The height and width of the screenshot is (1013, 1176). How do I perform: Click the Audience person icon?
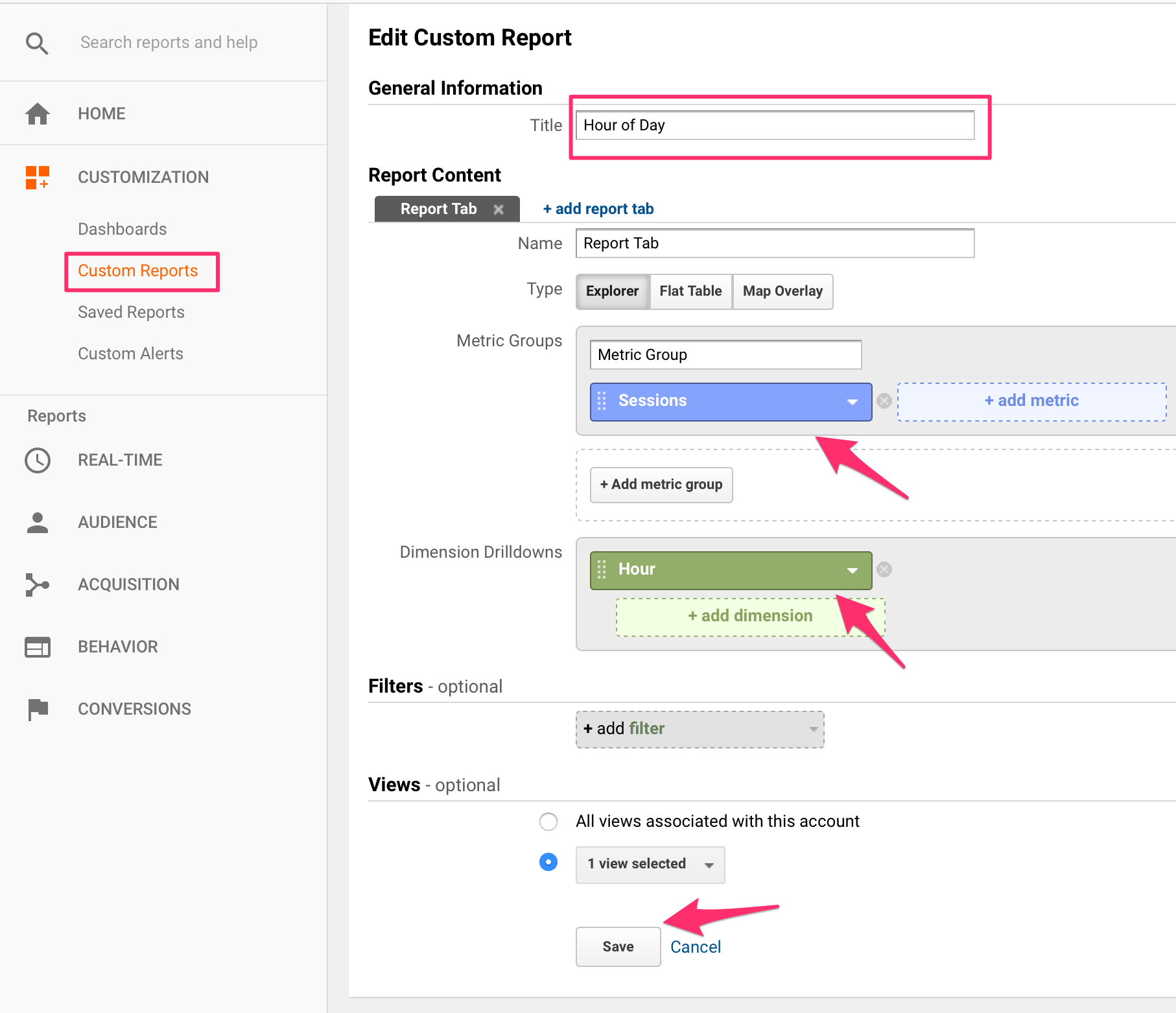pyautogui.click(x=38, y=523)
